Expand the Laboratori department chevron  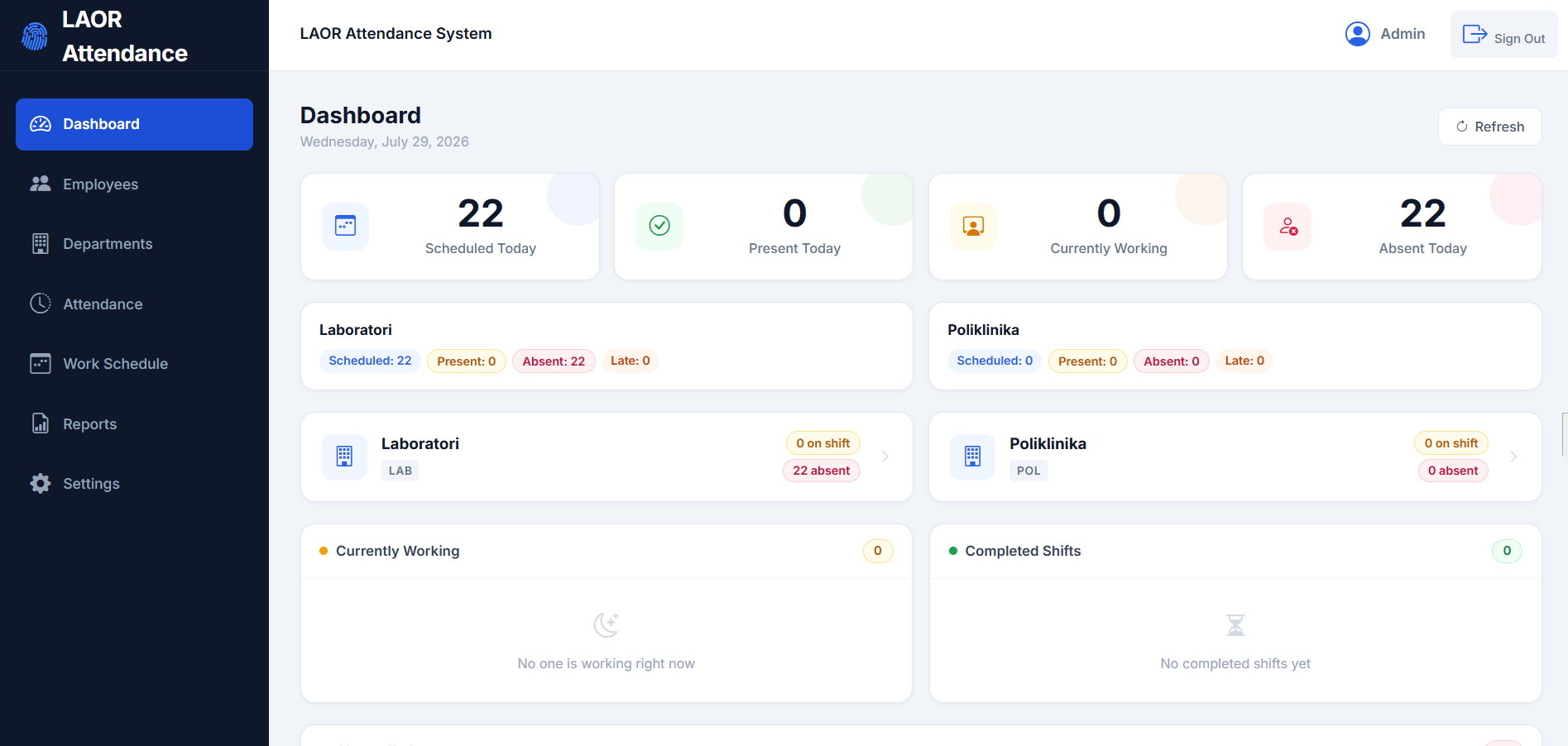[x=885, y=457]
